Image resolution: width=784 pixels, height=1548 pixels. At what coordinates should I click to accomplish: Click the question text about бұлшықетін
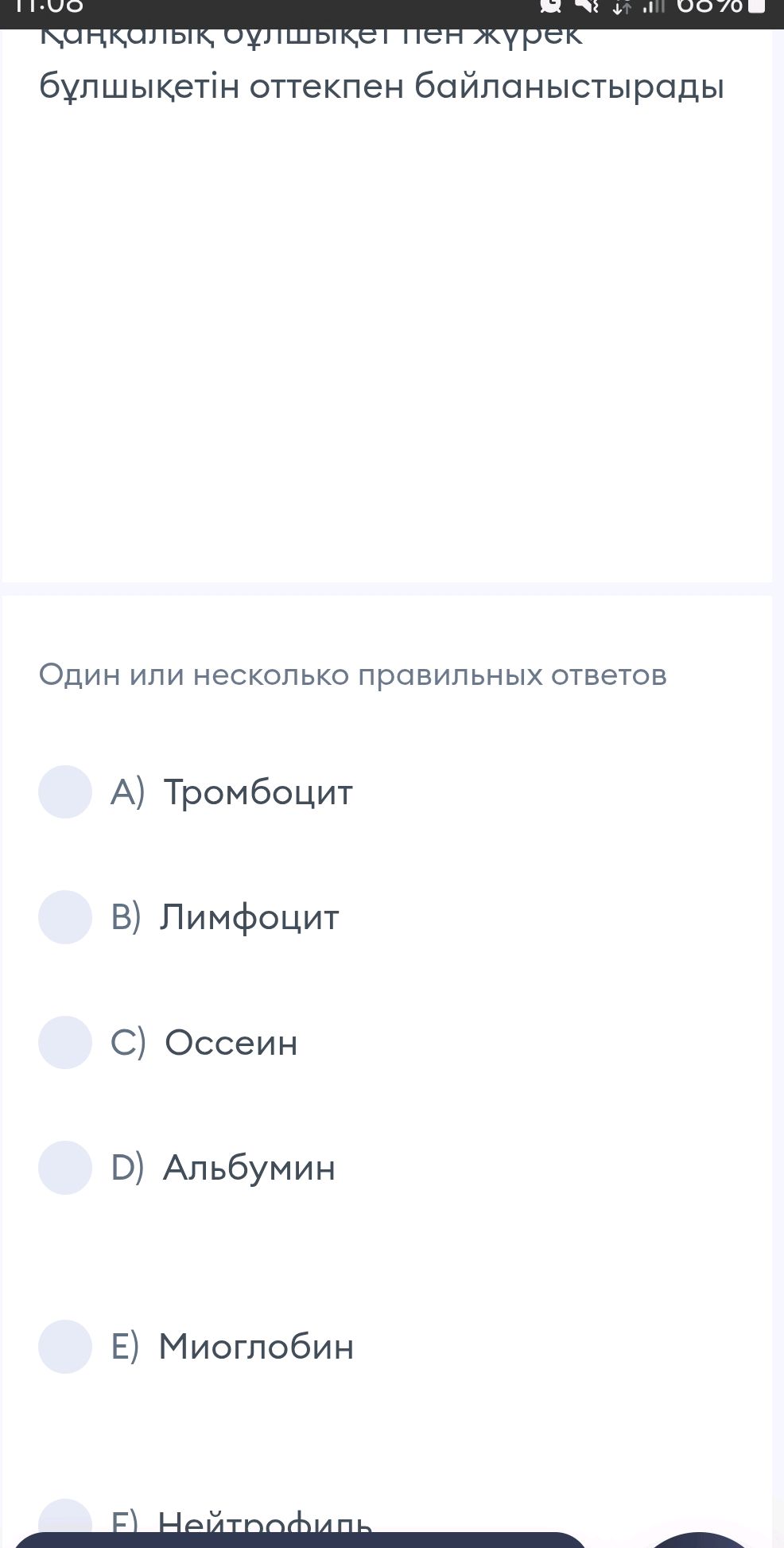(382, 86)
